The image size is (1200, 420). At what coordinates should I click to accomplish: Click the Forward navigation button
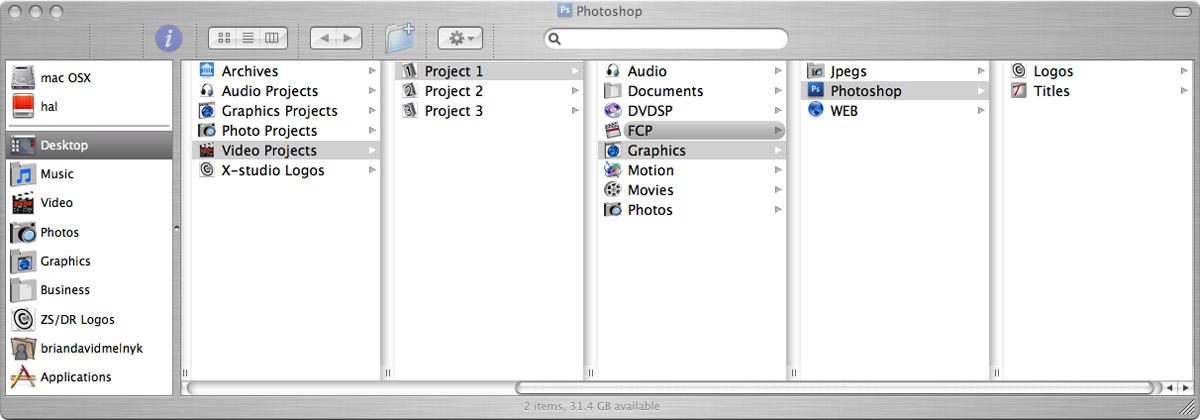348,38
